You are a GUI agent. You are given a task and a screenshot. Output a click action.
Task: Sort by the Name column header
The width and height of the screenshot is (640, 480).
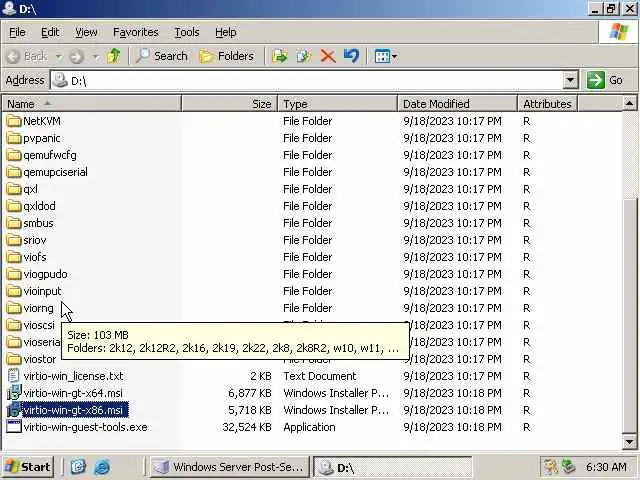tap(91, 104)
